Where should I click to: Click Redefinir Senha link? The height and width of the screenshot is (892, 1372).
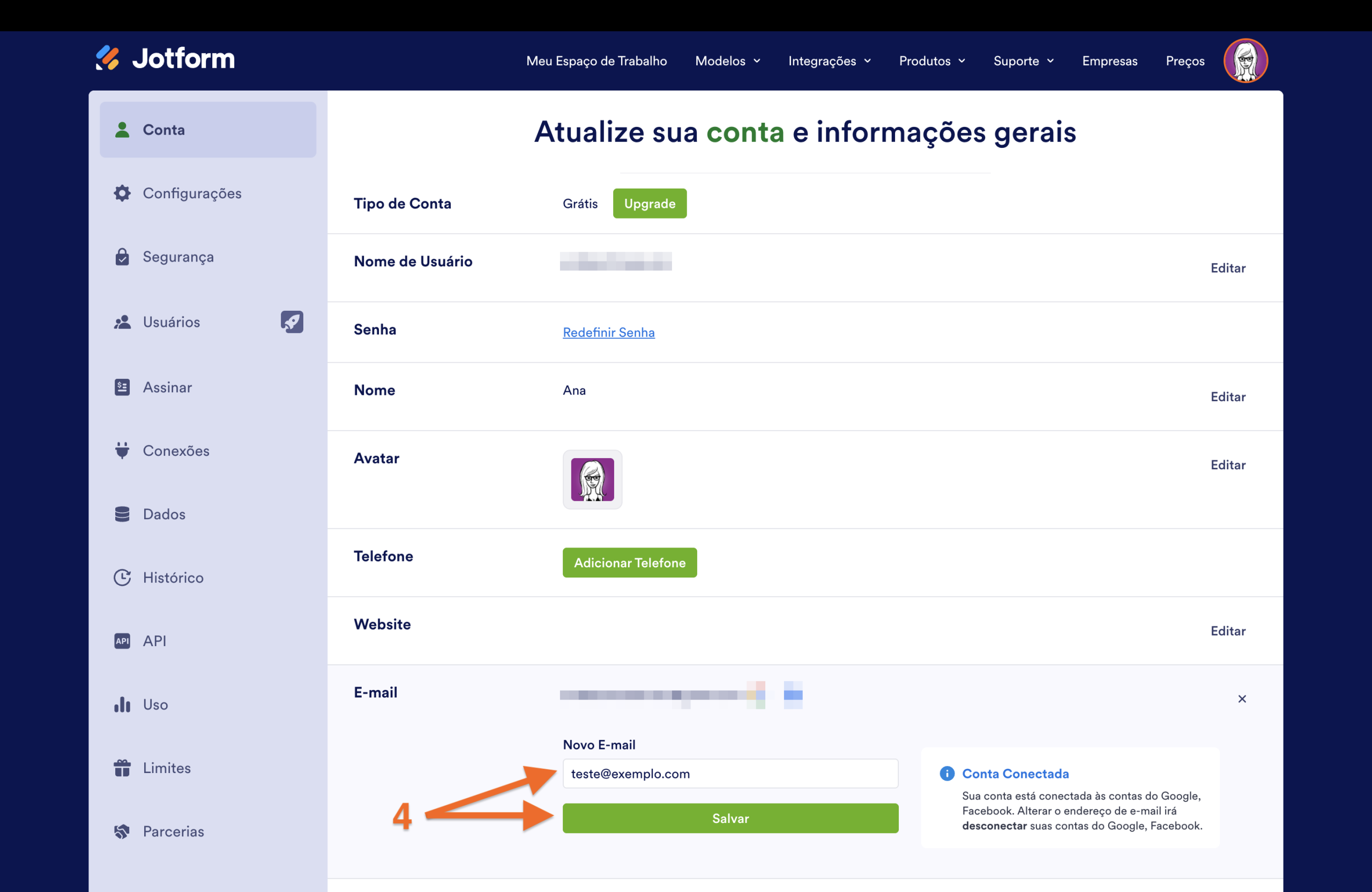[x=608, y=332]
